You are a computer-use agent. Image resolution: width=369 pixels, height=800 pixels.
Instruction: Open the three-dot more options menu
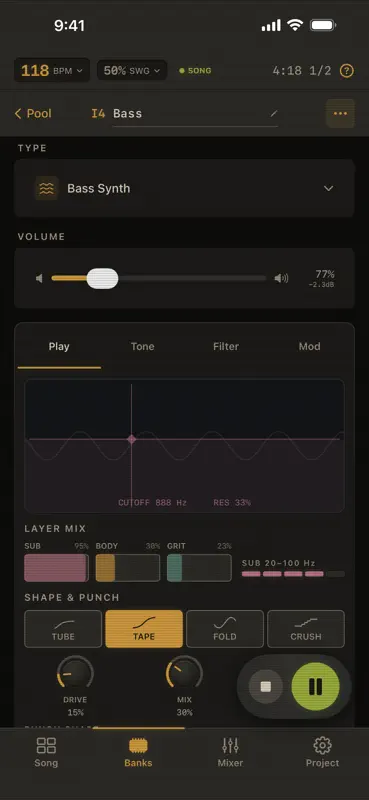(340, 113)
